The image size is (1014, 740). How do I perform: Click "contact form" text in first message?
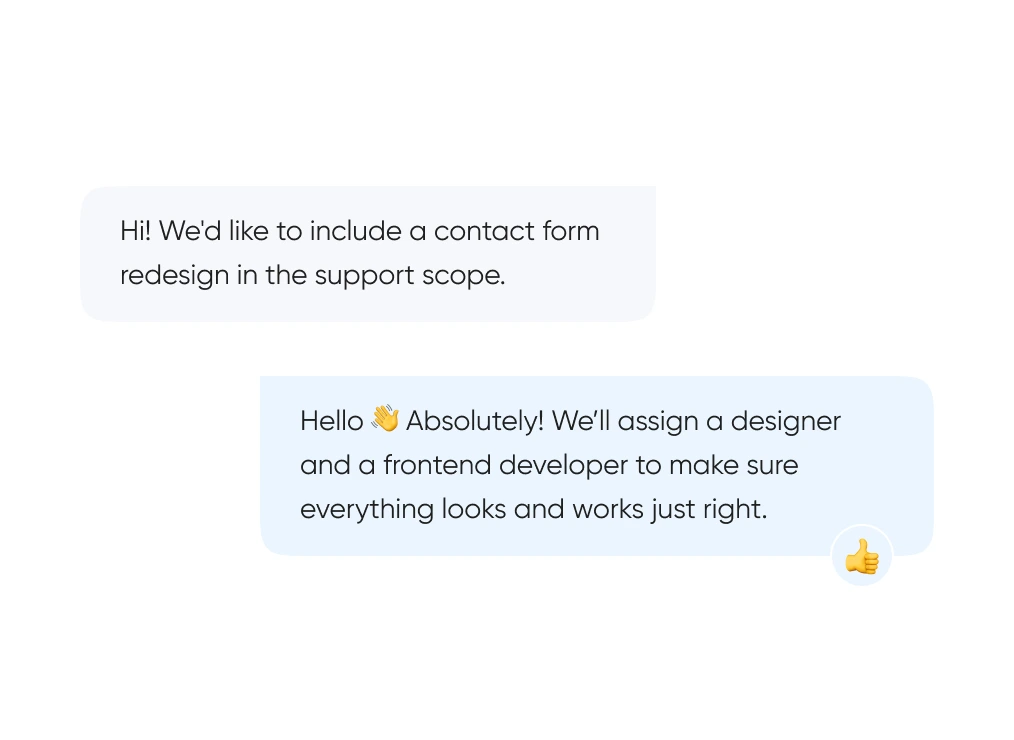point(516,231)
